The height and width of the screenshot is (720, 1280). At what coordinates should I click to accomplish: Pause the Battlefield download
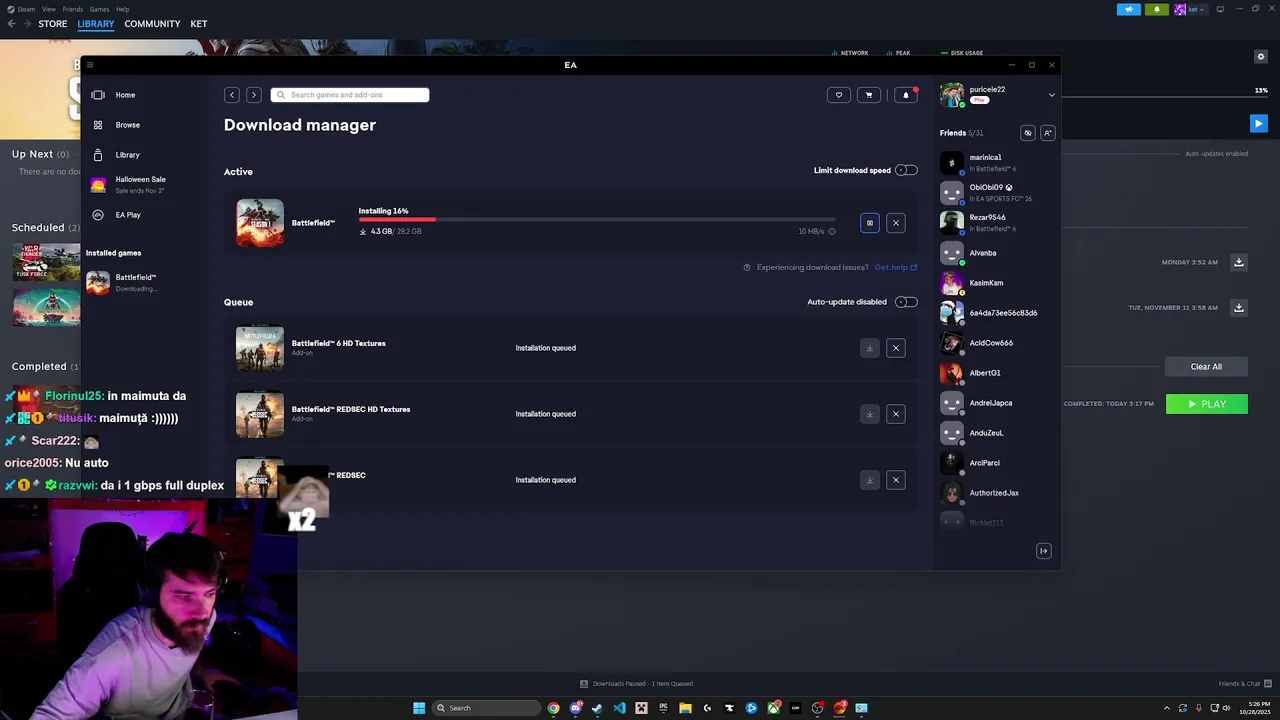[870, 223]
